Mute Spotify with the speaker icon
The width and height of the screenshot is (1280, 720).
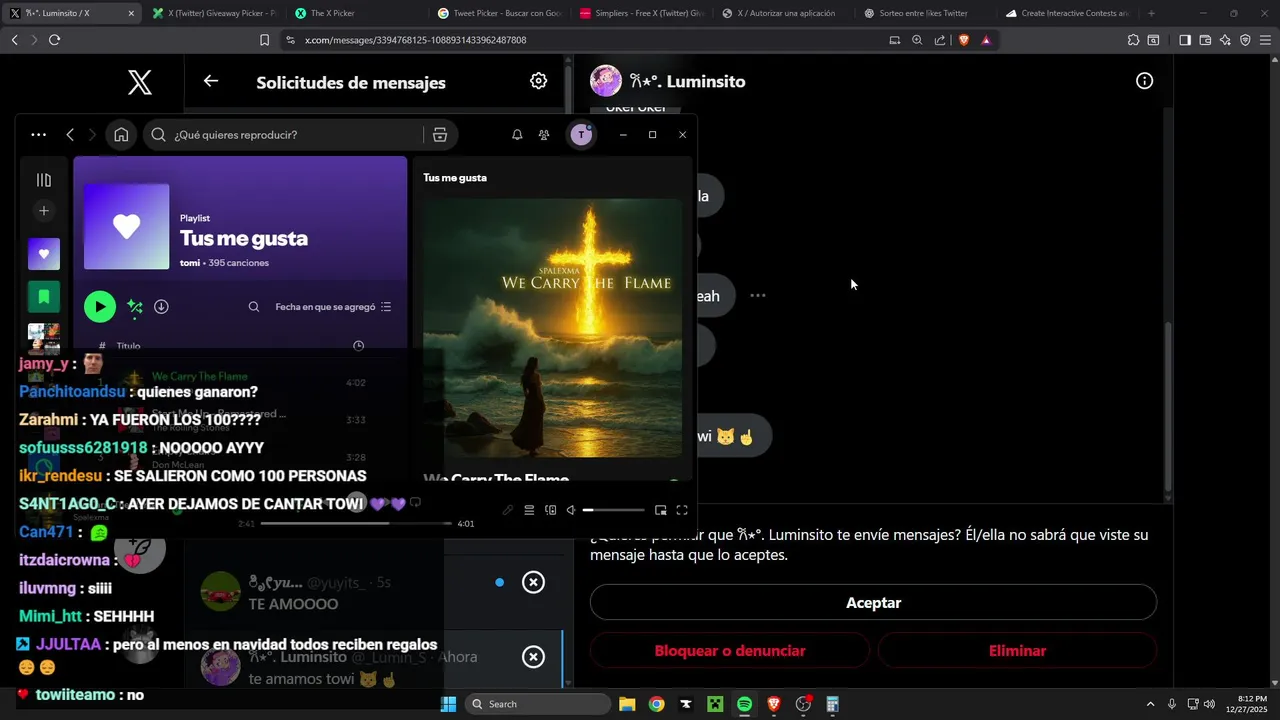pos(571,510)
